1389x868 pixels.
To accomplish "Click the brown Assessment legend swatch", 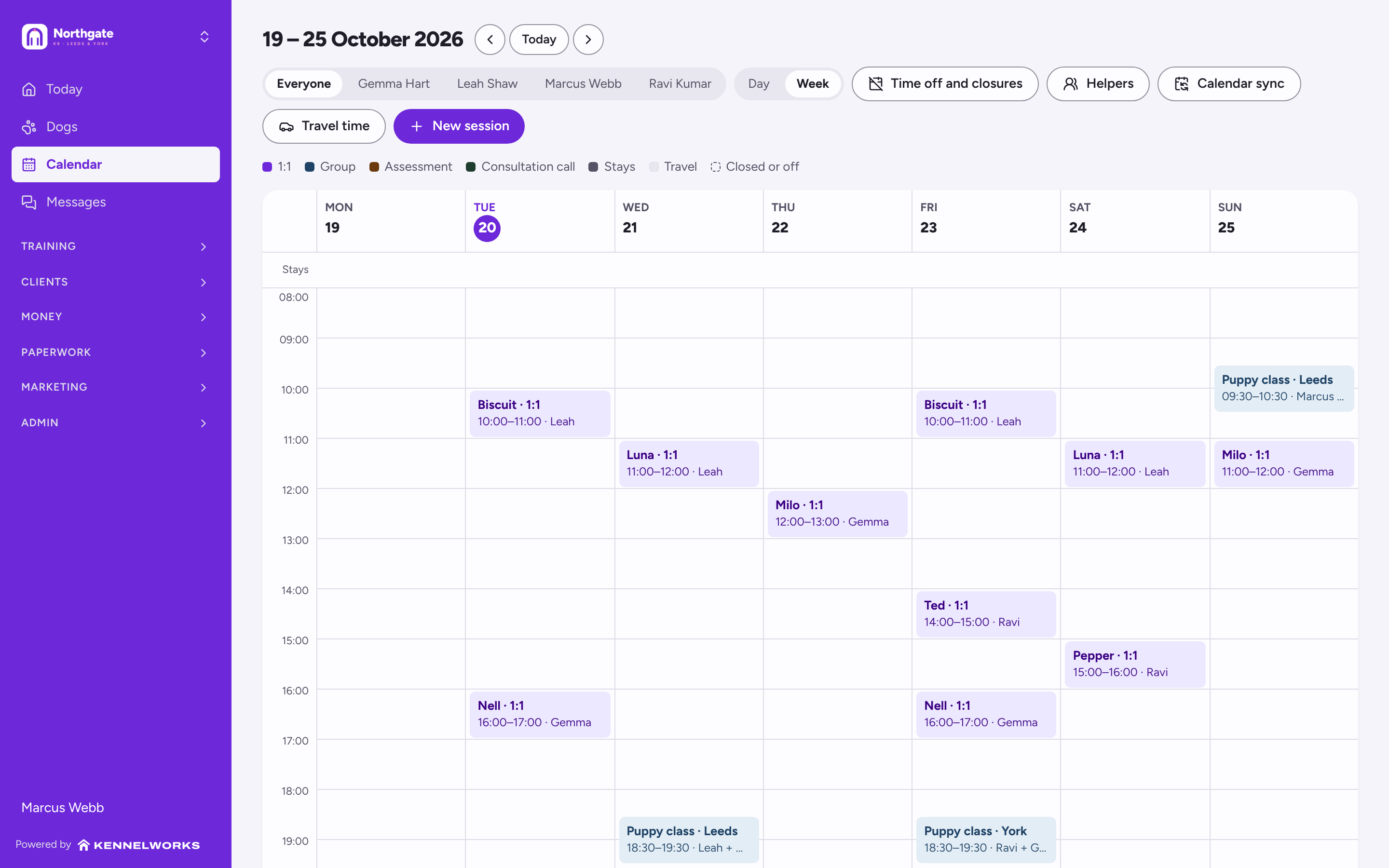I will (374, 167).
